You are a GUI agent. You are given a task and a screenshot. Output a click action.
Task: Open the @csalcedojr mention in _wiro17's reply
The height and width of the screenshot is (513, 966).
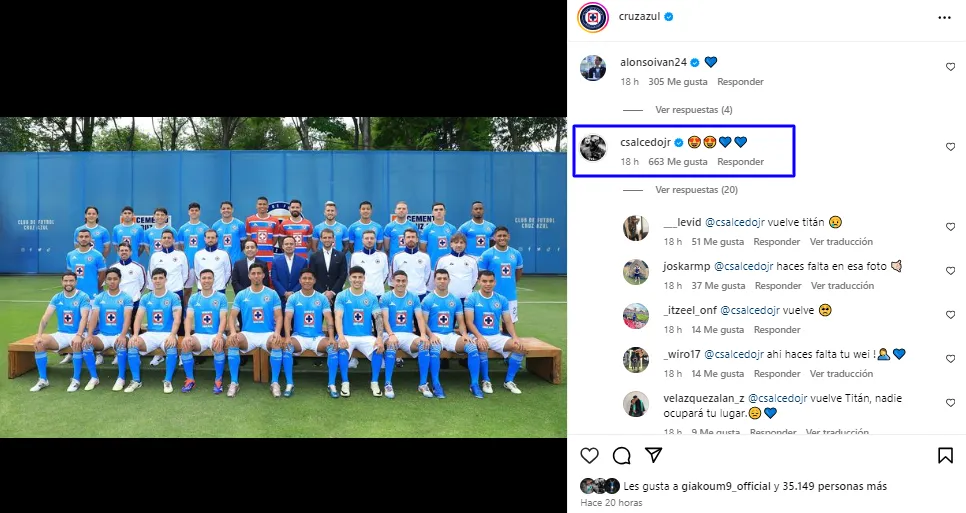734,354
